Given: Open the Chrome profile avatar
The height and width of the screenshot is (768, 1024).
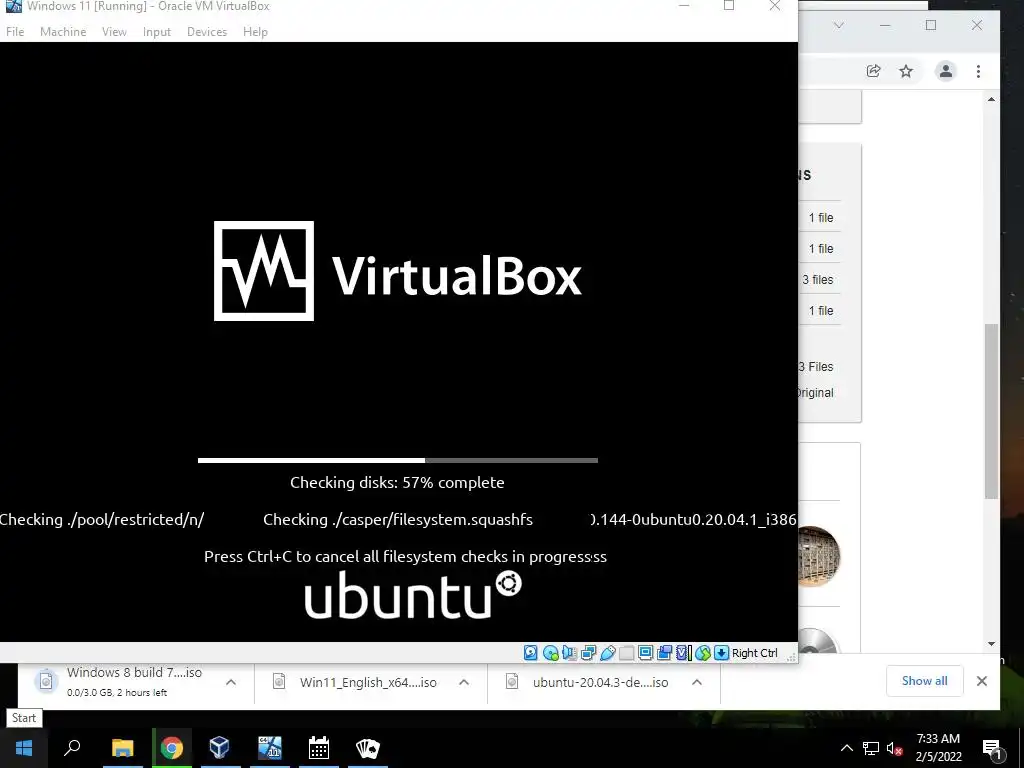Looking at the screenshot, I should click(x=946, y=71).
